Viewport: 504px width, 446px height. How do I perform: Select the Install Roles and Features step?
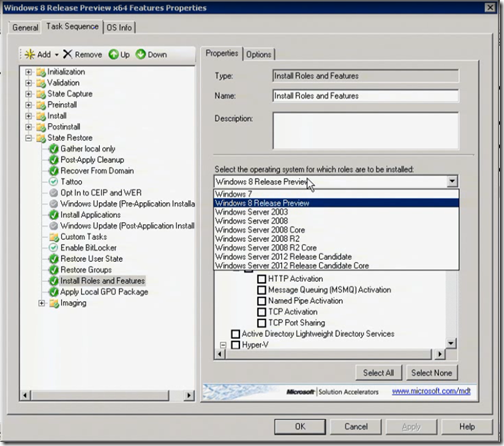click(x=103, y=281)
